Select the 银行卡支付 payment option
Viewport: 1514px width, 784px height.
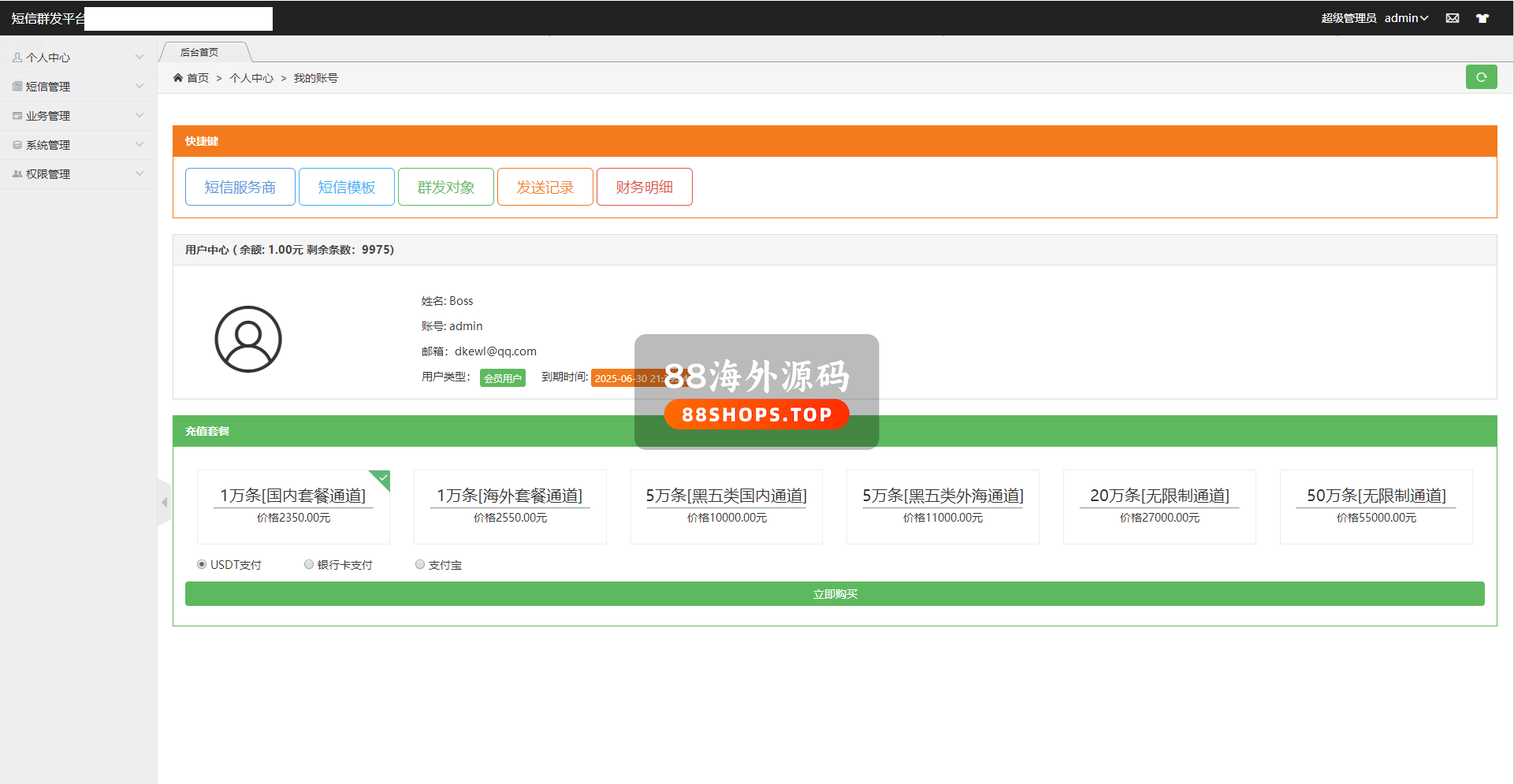click(x=309, y=564)
